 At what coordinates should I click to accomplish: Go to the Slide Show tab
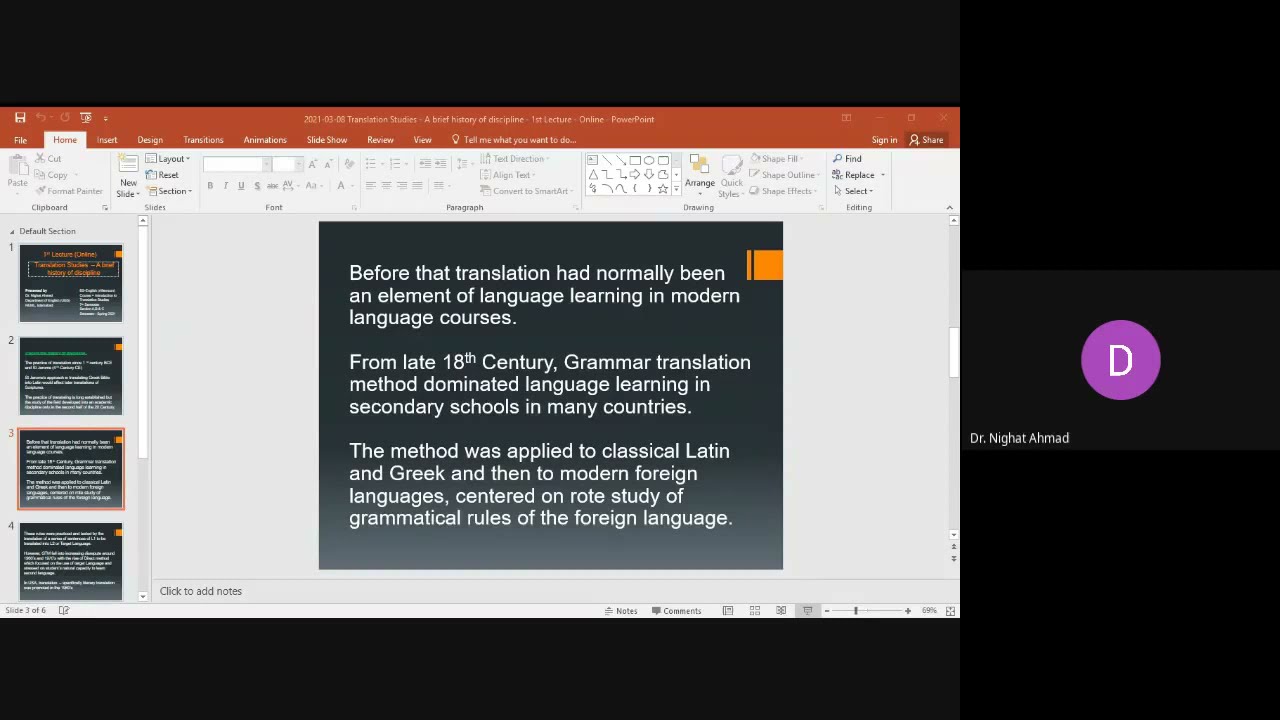327,140
